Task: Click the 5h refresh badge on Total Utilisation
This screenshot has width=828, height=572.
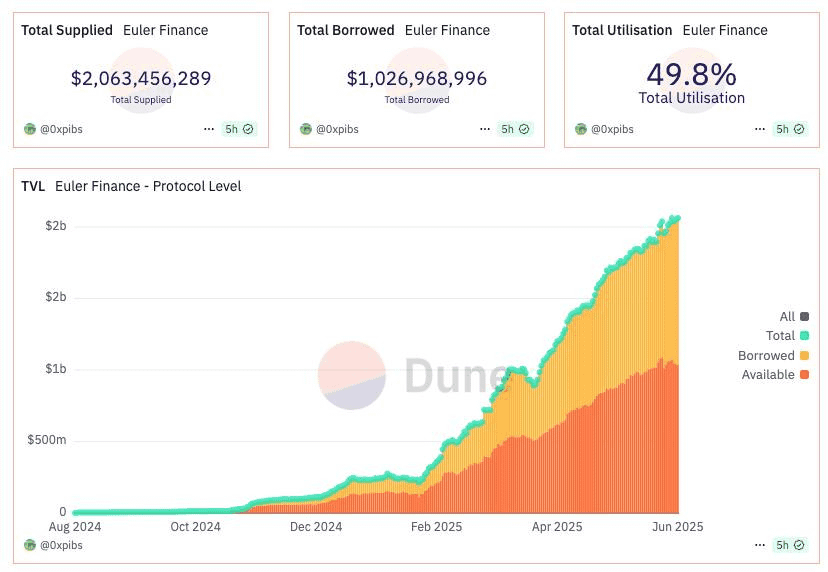Action: point(790,129)
